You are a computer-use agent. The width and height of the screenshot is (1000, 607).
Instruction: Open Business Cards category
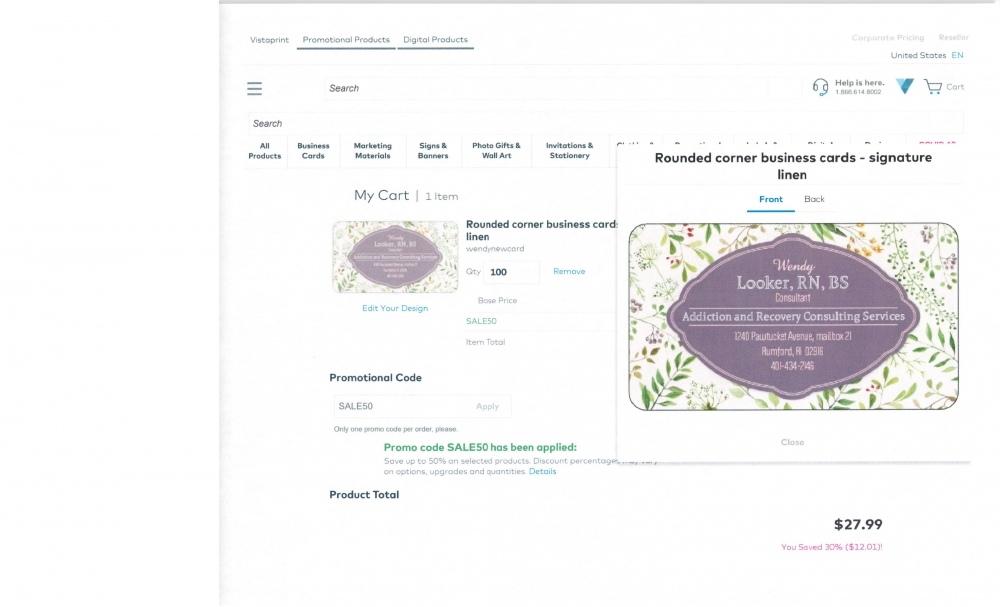point(313,151)
